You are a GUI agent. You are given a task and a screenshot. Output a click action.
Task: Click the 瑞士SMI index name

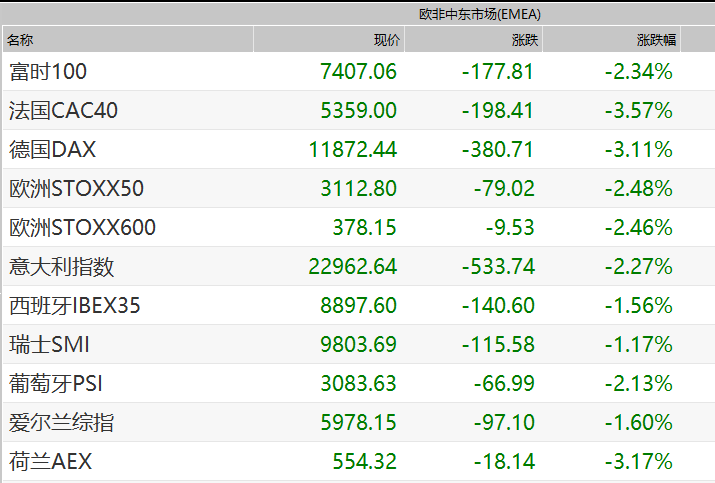[50, 344]
